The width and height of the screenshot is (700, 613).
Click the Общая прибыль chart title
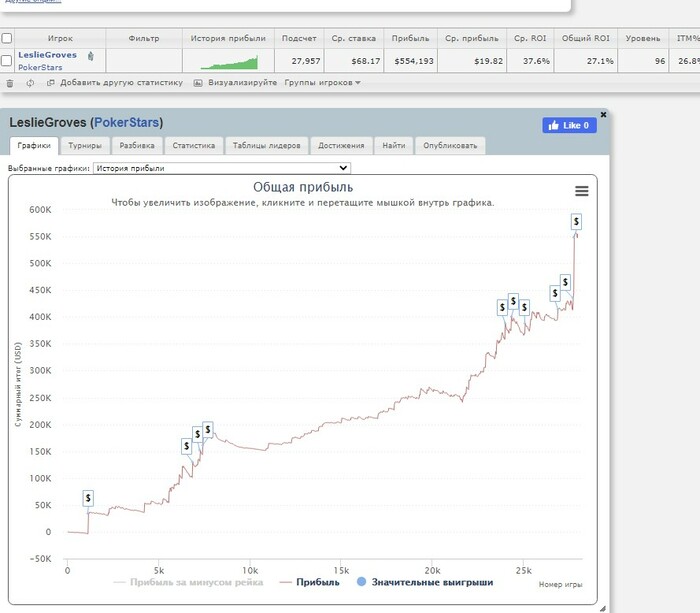(303, 187)
